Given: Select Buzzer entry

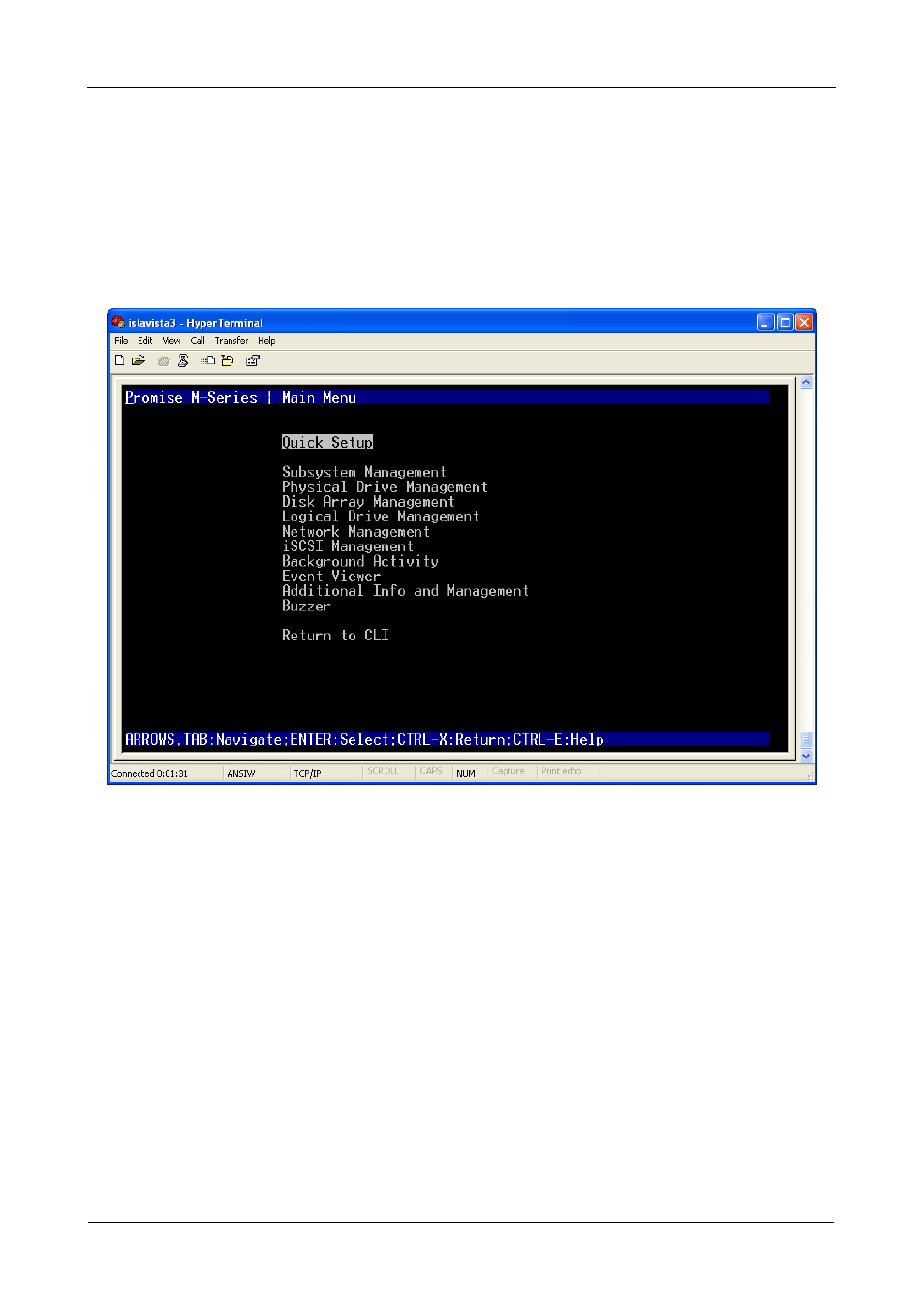Looking at the screenshot, I should pyautogui.click(x=306, y=606).
